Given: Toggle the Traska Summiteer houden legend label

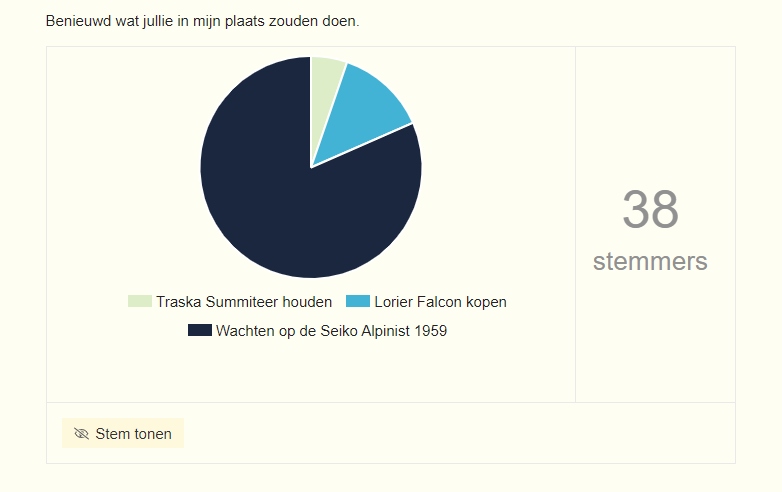Looking at the screenshot, I should point(244,302).
